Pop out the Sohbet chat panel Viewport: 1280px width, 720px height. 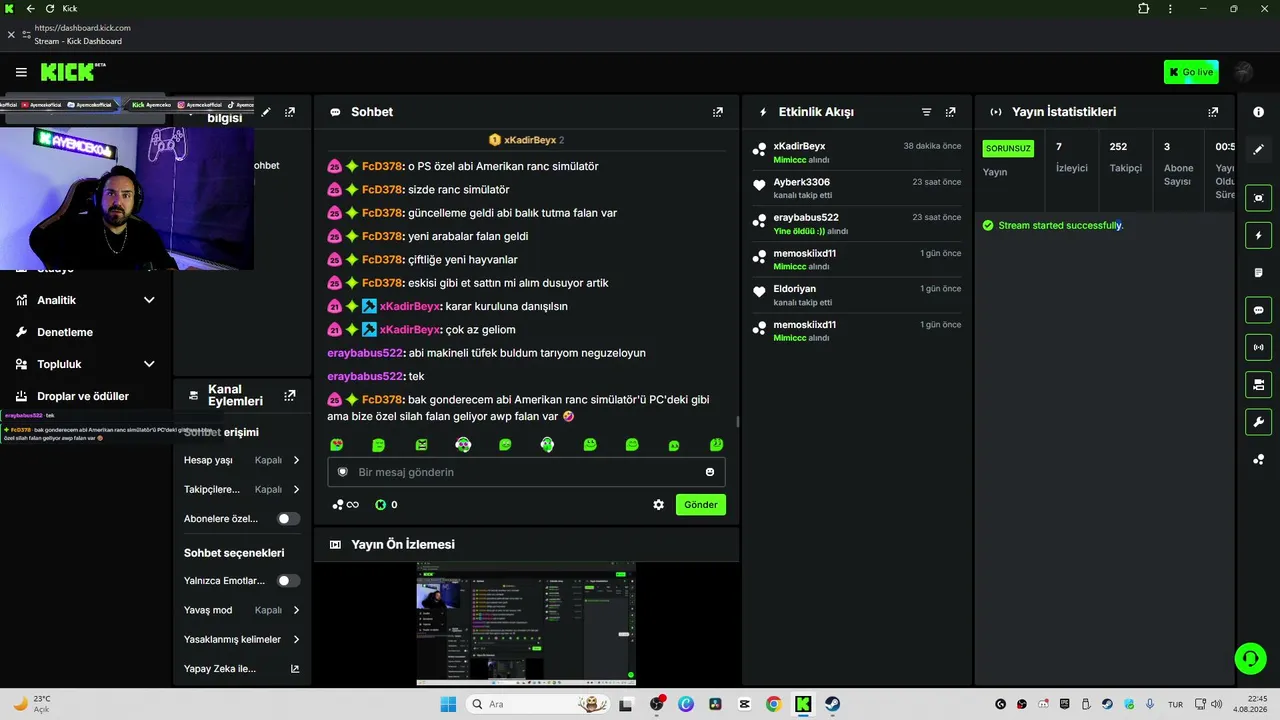[x=717, y=112]
